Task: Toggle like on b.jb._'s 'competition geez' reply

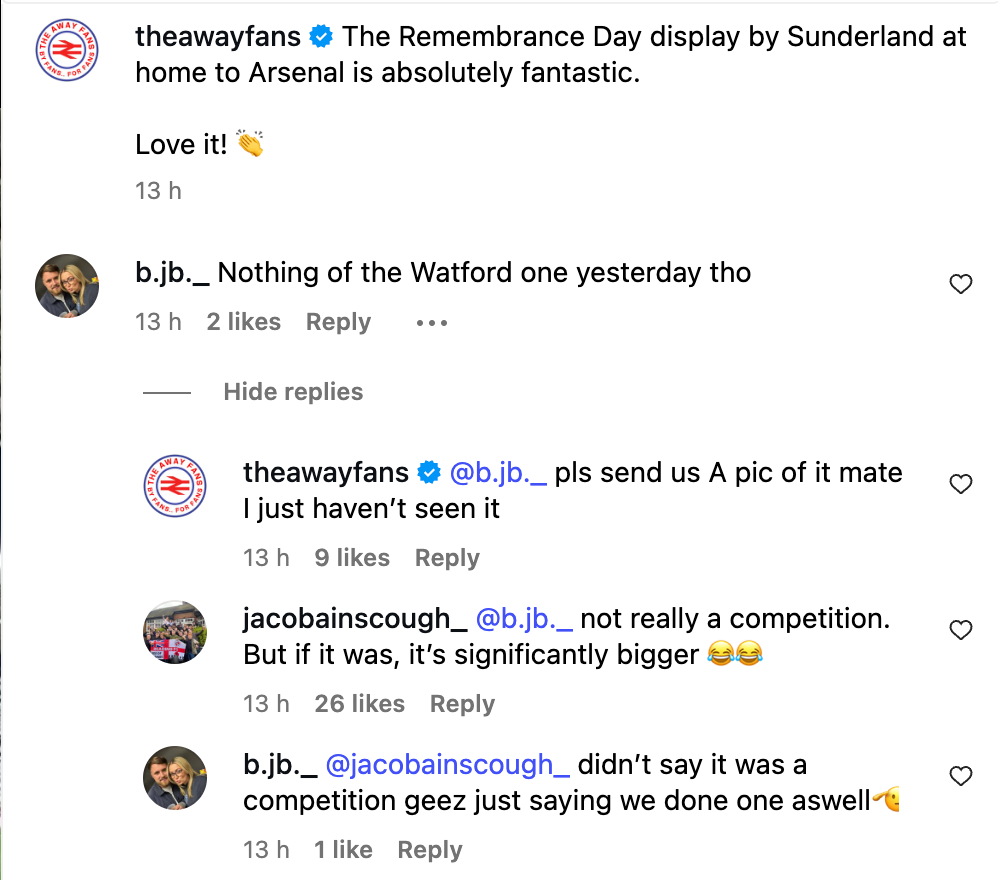Action: (x=960, y=777)
